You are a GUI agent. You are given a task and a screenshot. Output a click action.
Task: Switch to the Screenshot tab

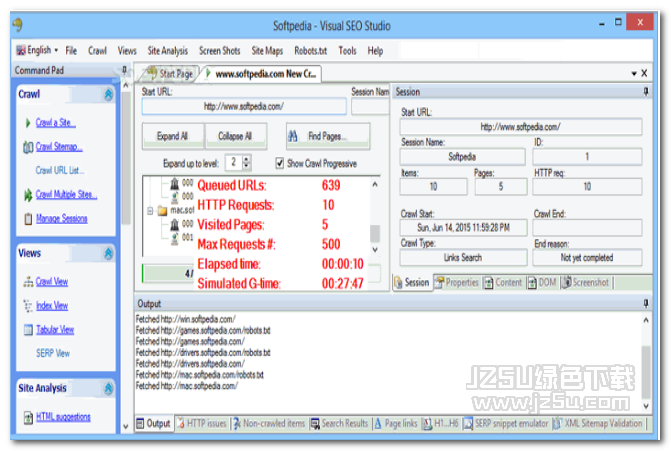point(585,282)
